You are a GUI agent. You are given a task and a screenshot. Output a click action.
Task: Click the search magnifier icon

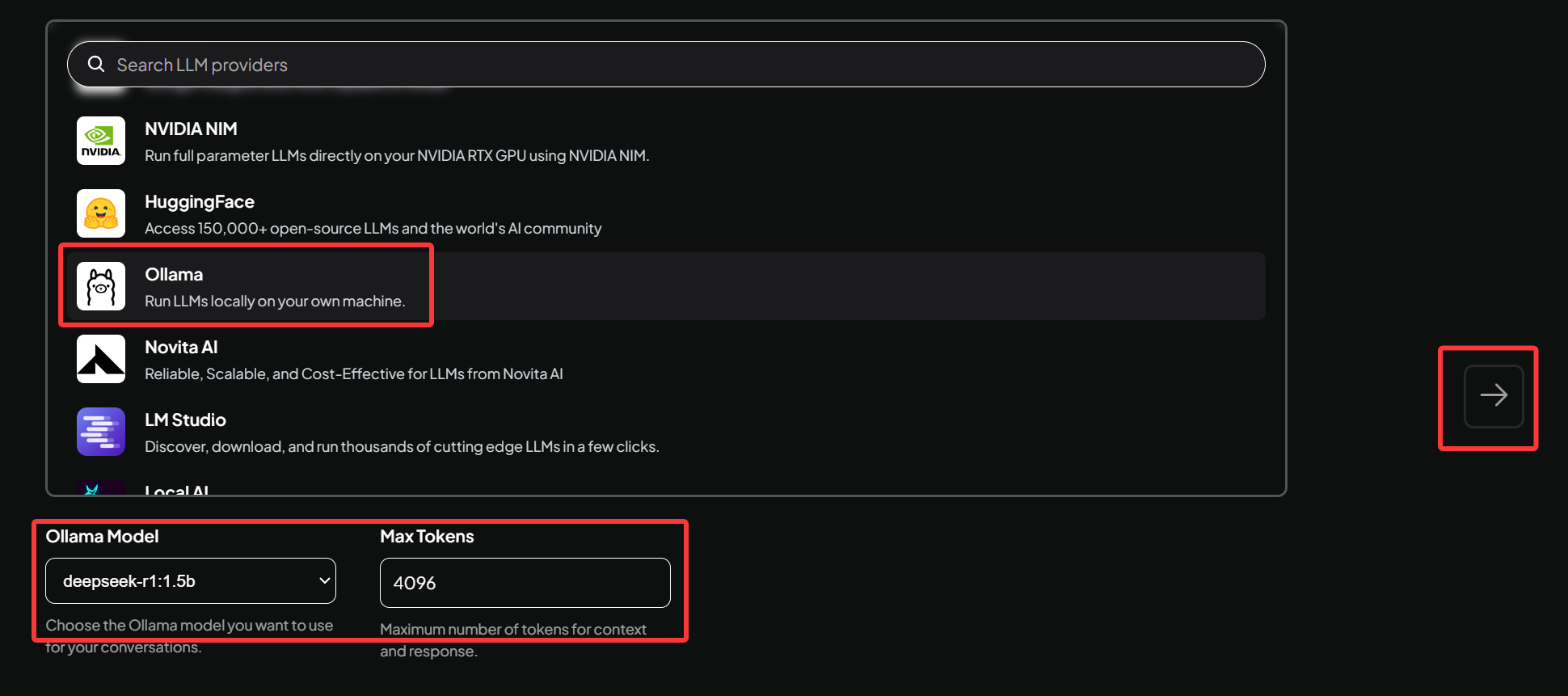tap(96, 64)
